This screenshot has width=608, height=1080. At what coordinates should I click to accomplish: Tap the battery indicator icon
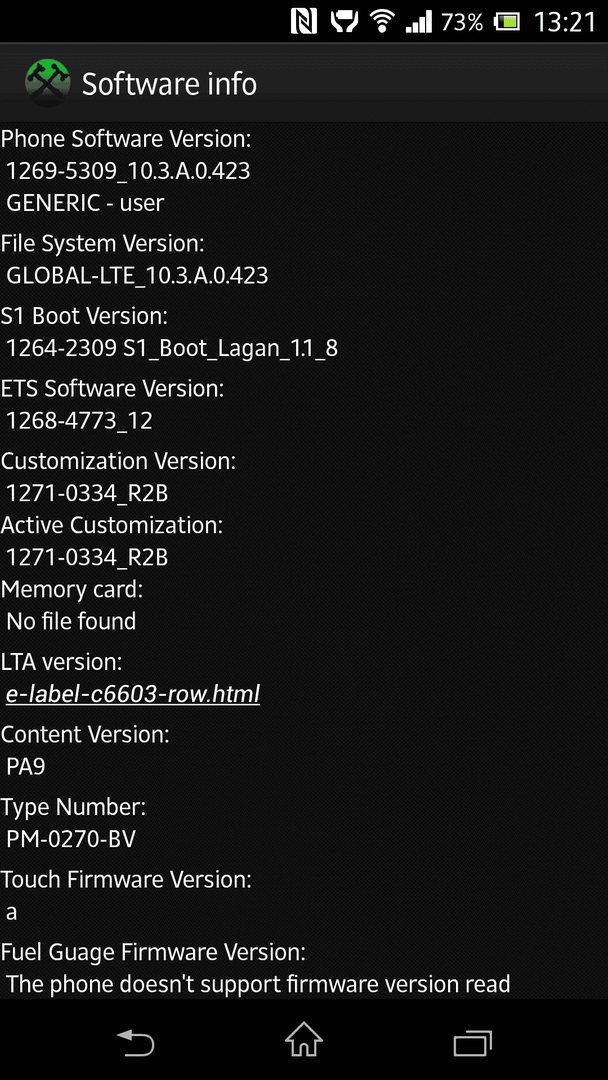[x=507, y=22]
